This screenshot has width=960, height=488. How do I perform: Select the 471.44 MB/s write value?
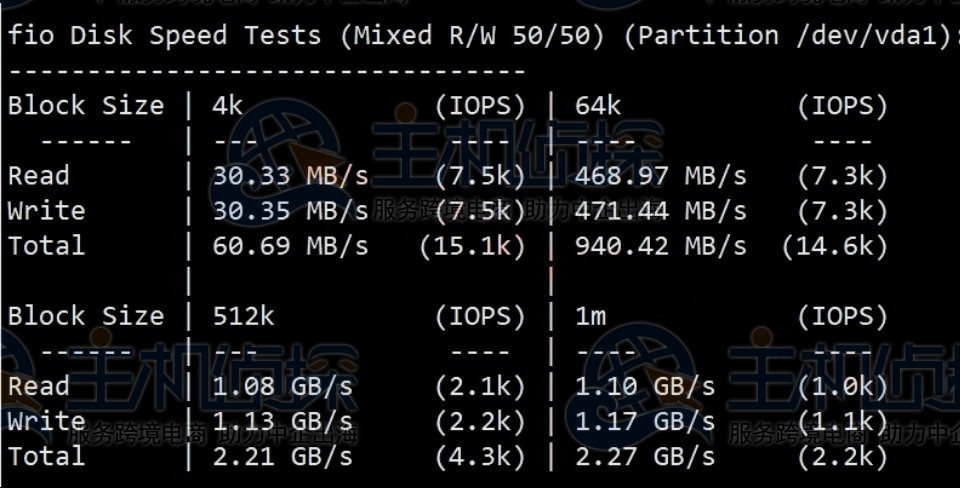pyautogui.click(x=660, y=212)
